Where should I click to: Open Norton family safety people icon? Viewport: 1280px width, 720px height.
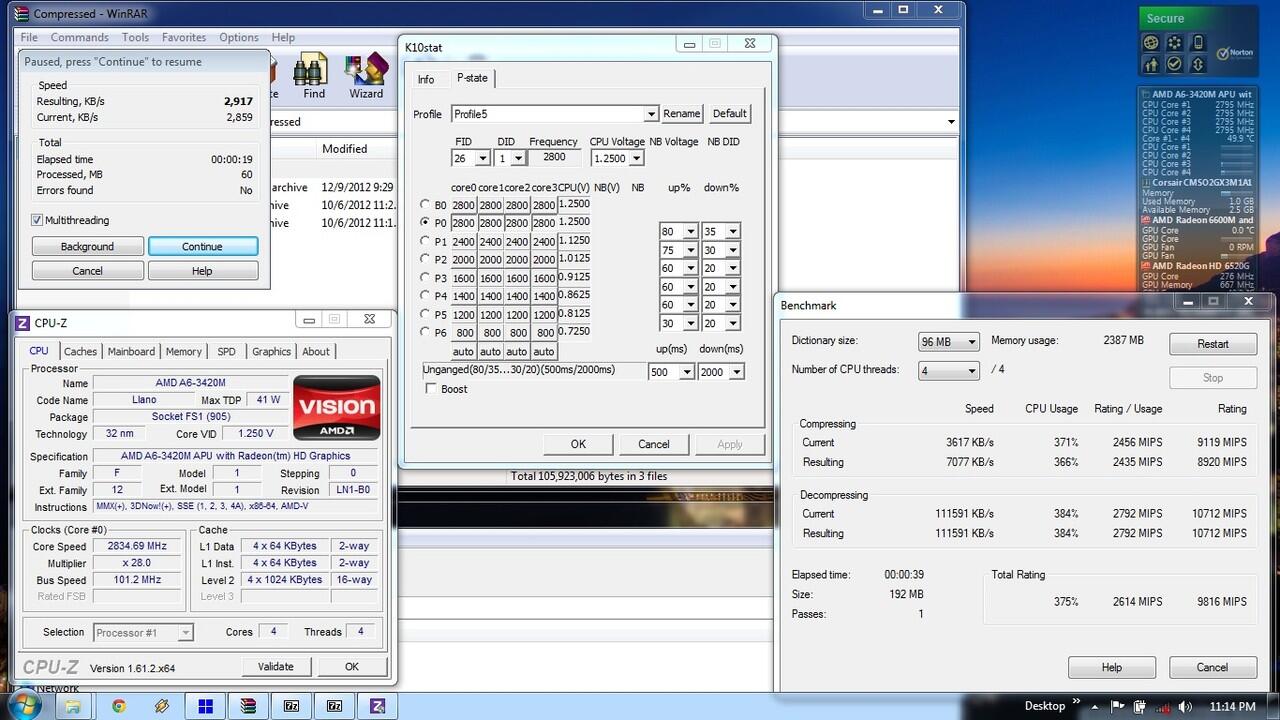click(x=1150, y=64)
